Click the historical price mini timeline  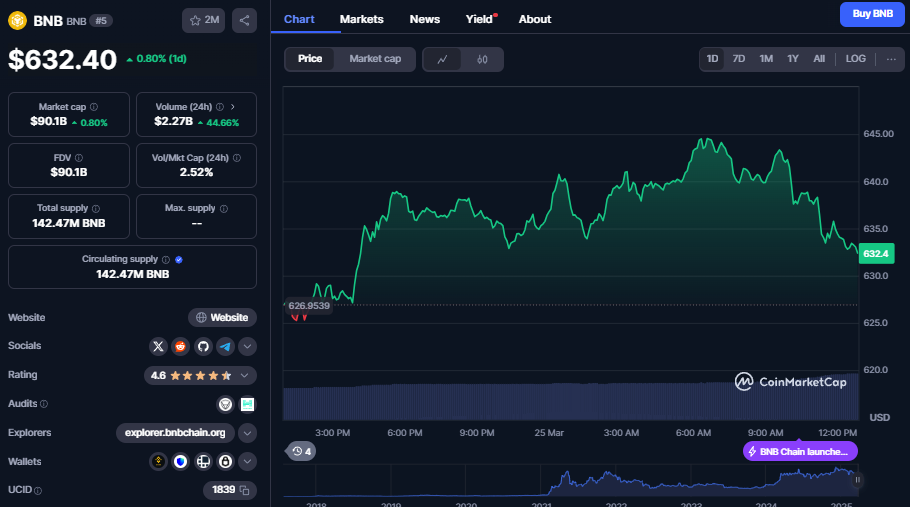pos(570,481)
